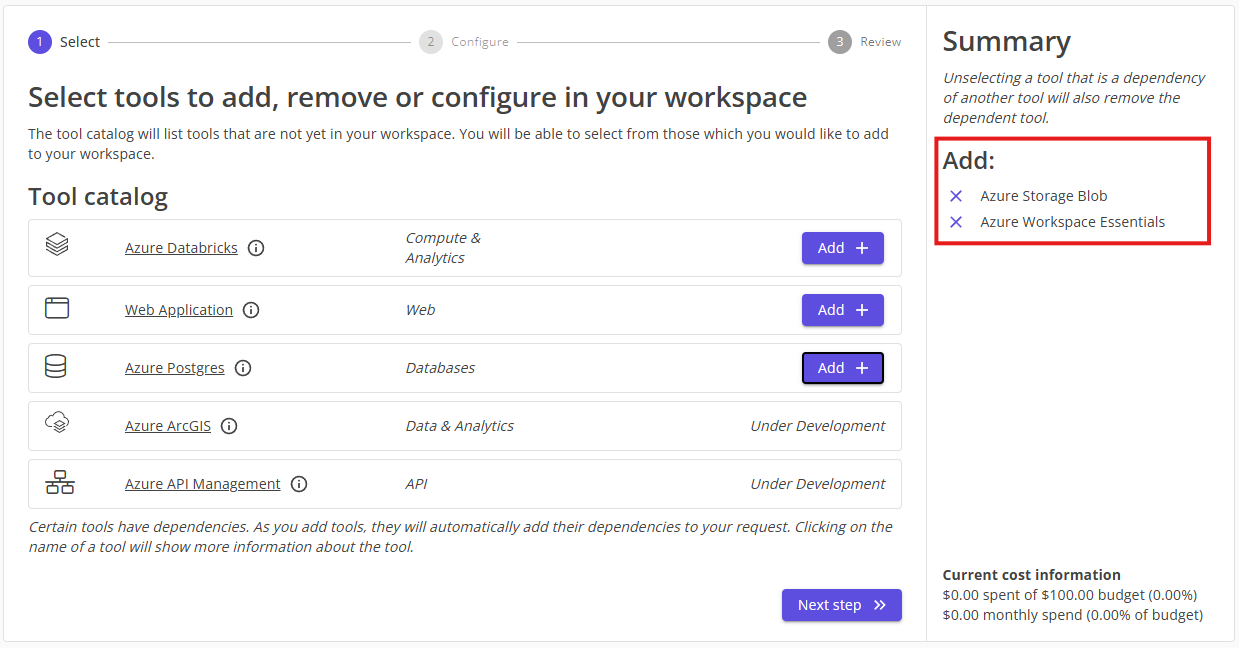1239x648 pixels.
Task: Click the Web Application window icon
Action: 57,308
